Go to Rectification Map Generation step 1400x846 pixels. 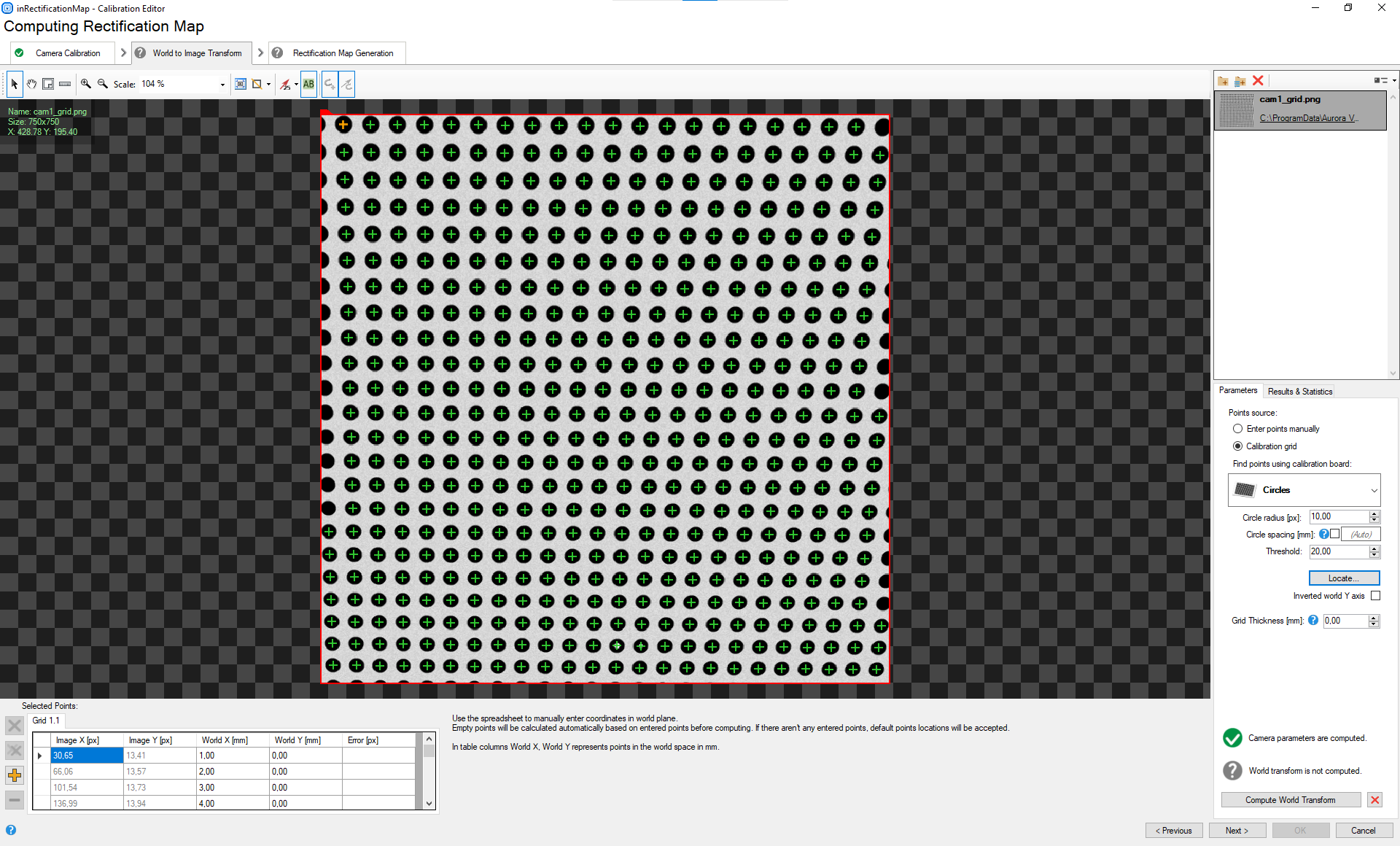(x=343, y=53)
